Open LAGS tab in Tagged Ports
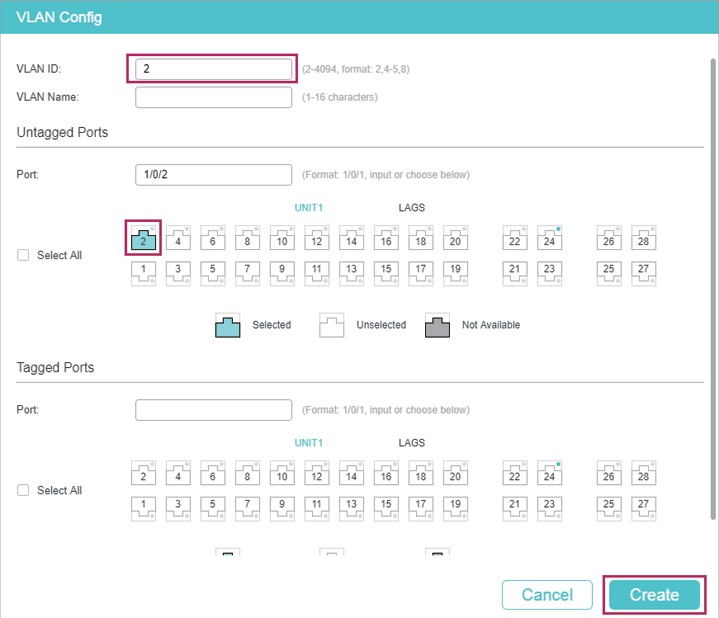This screenshot has height=618, width=719. point(411,443)
